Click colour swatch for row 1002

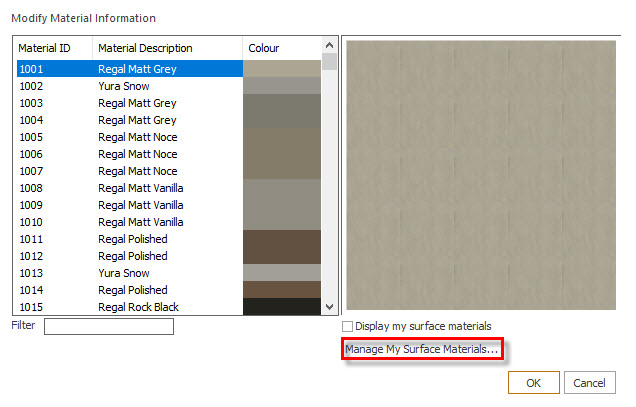[x=282, y=86]
